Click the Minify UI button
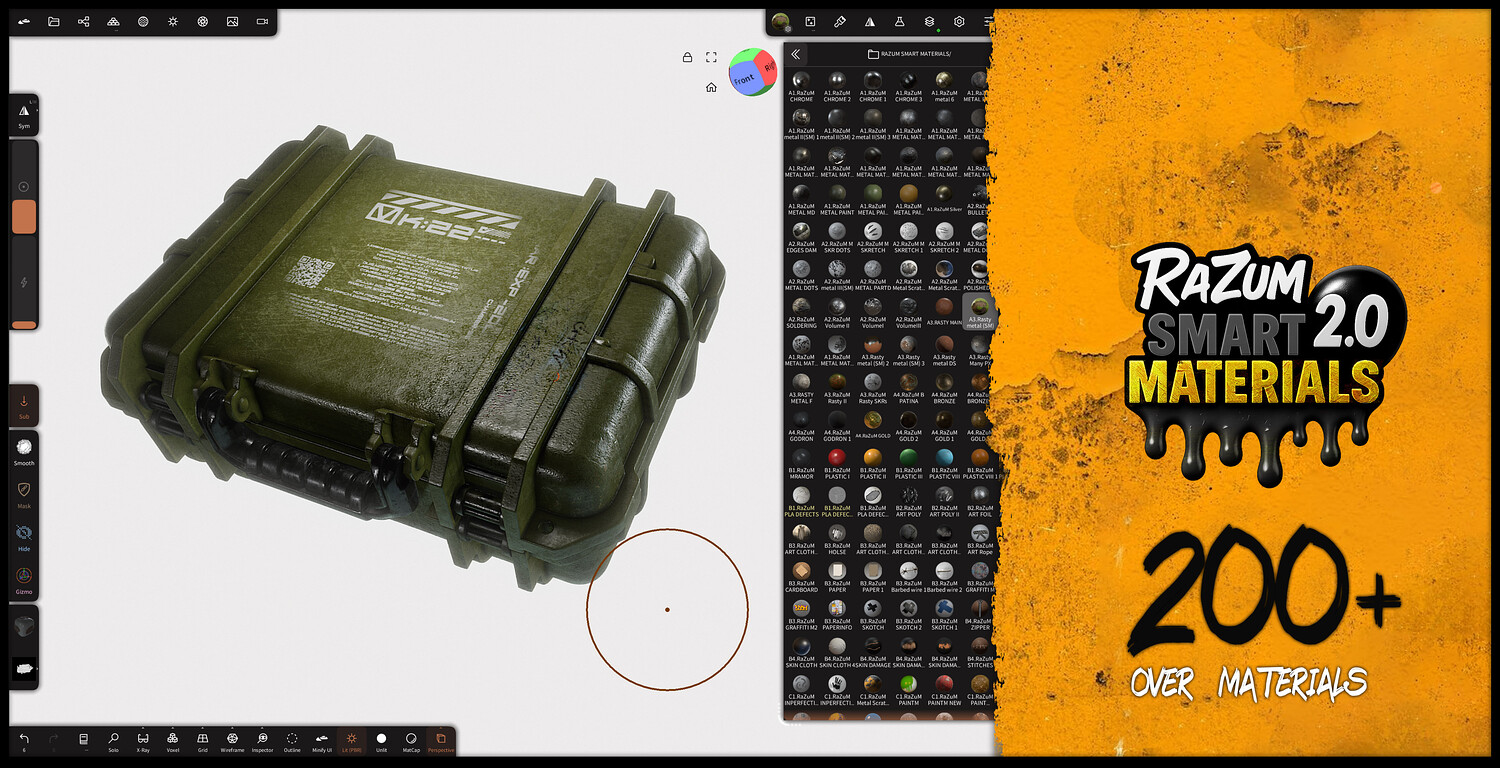 pos(322,740)
